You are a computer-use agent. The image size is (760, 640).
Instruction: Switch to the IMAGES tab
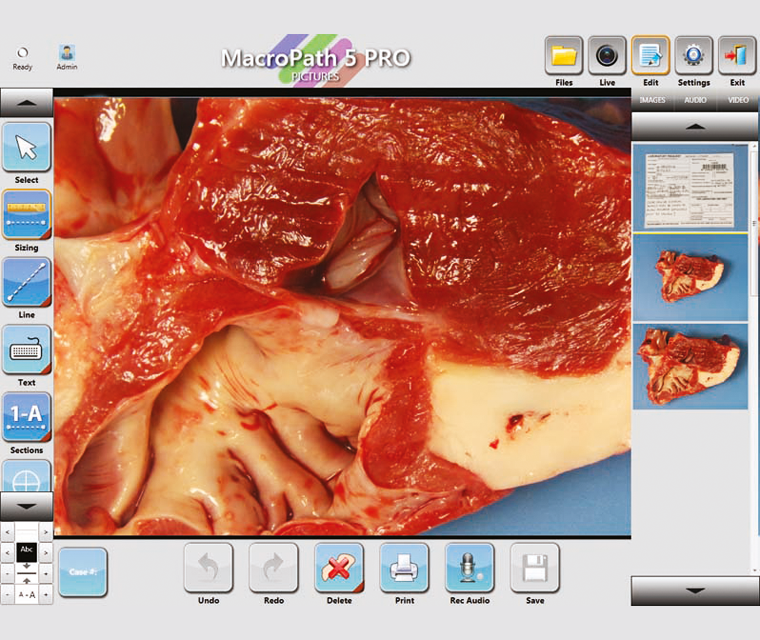[652, 101]
